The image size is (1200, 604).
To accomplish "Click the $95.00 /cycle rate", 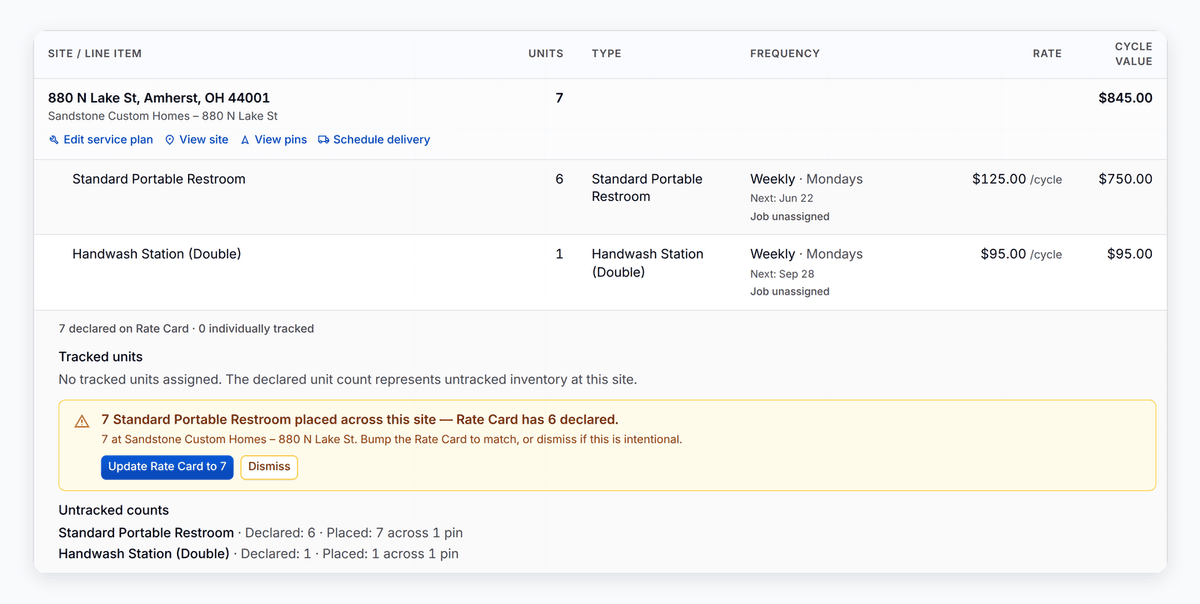I will pyautogui.click(x=1021, y=254).
